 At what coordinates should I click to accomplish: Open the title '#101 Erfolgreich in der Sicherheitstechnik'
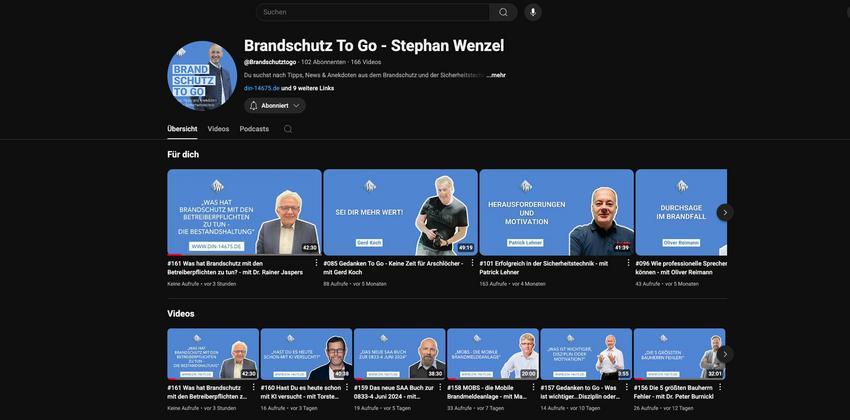tap(544, 268)
